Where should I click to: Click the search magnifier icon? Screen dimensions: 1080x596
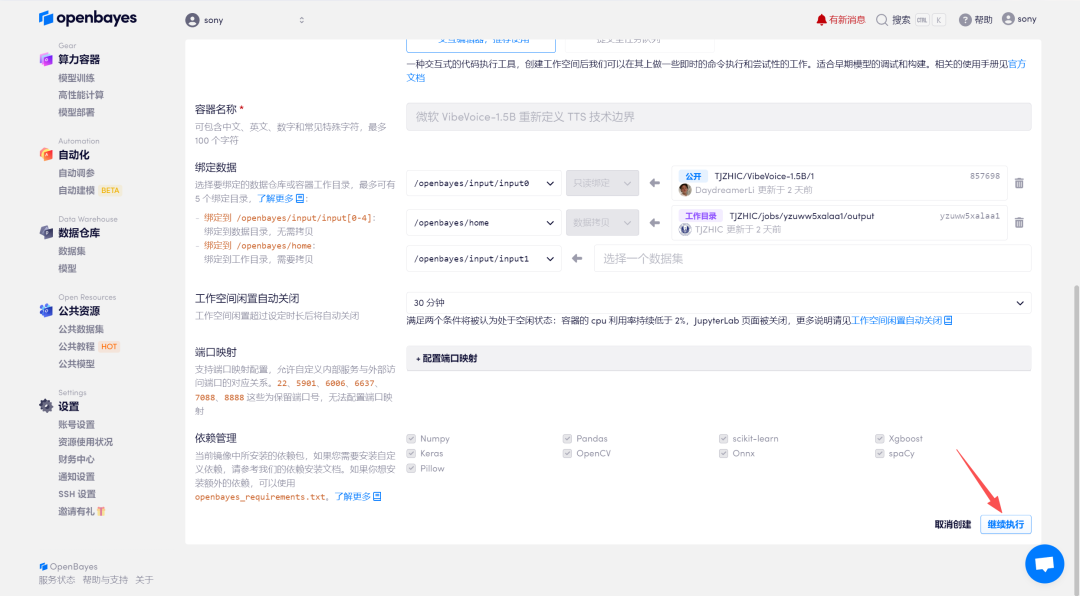pos(882,19)
